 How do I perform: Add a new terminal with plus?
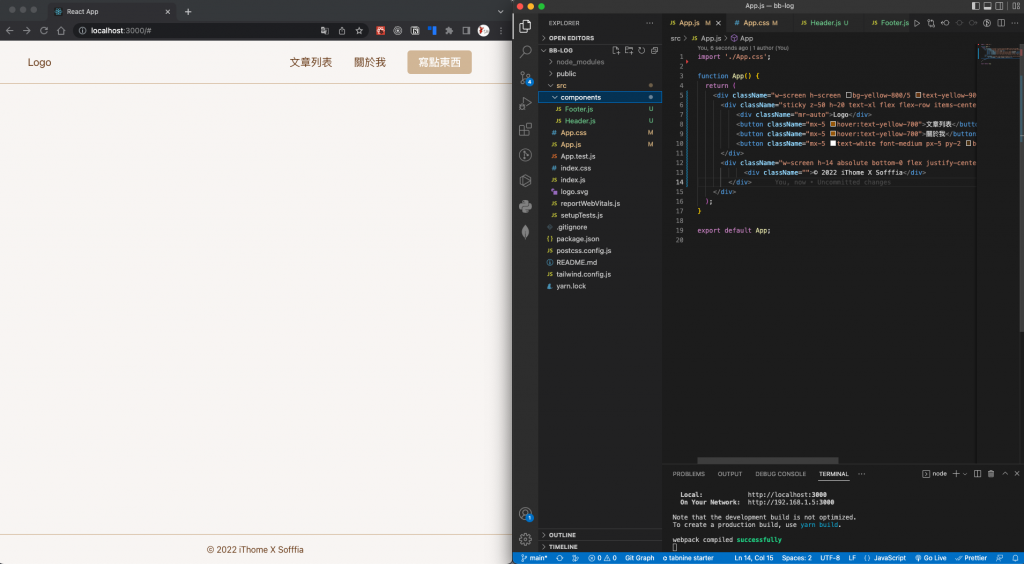coord(956,474)
